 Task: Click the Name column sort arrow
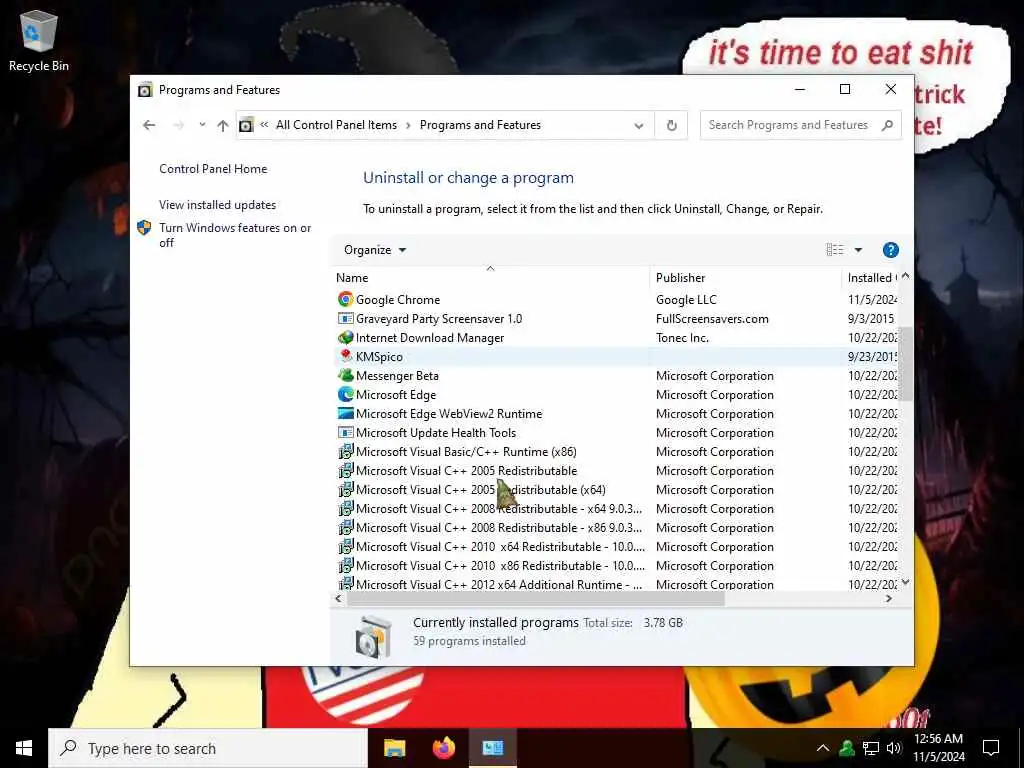coord(490,268)
